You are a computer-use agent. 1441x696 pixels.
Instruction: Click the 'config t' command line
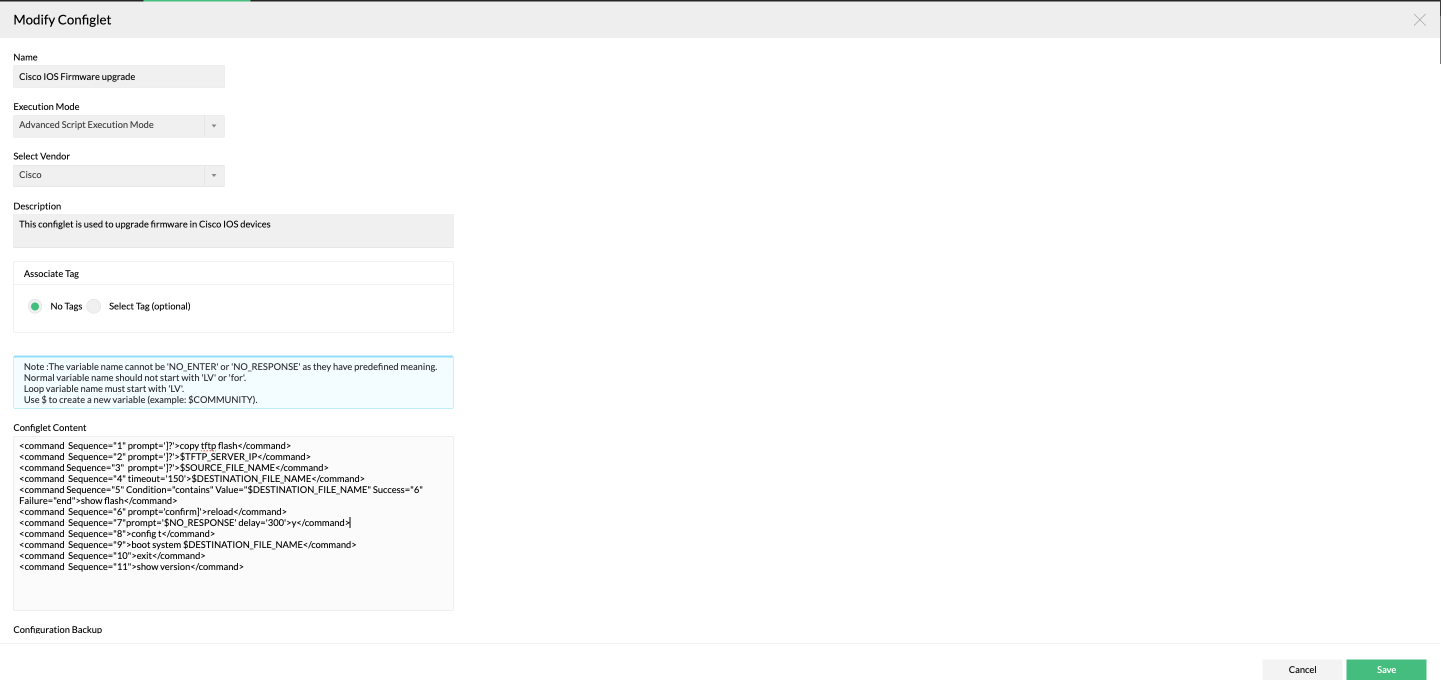(117, 534)
